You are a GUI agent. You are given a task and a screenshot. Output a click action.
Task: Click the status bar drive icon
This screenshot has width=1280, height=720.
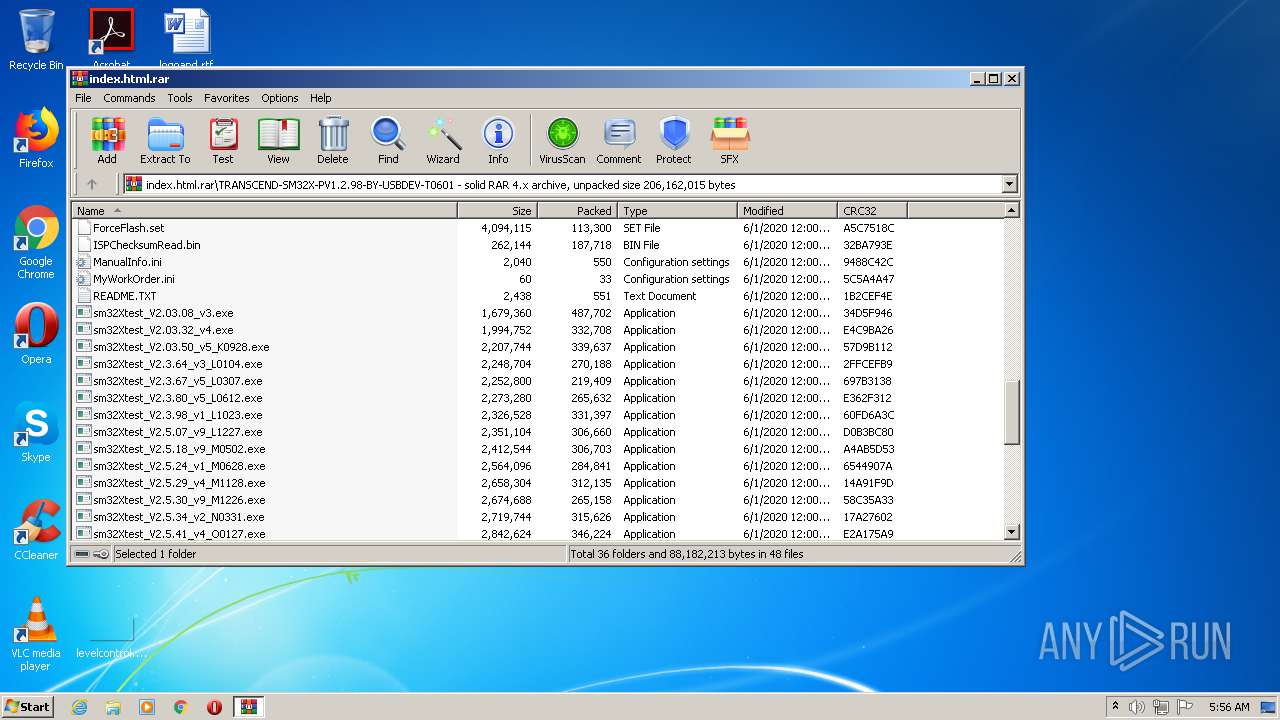[82, 554]
